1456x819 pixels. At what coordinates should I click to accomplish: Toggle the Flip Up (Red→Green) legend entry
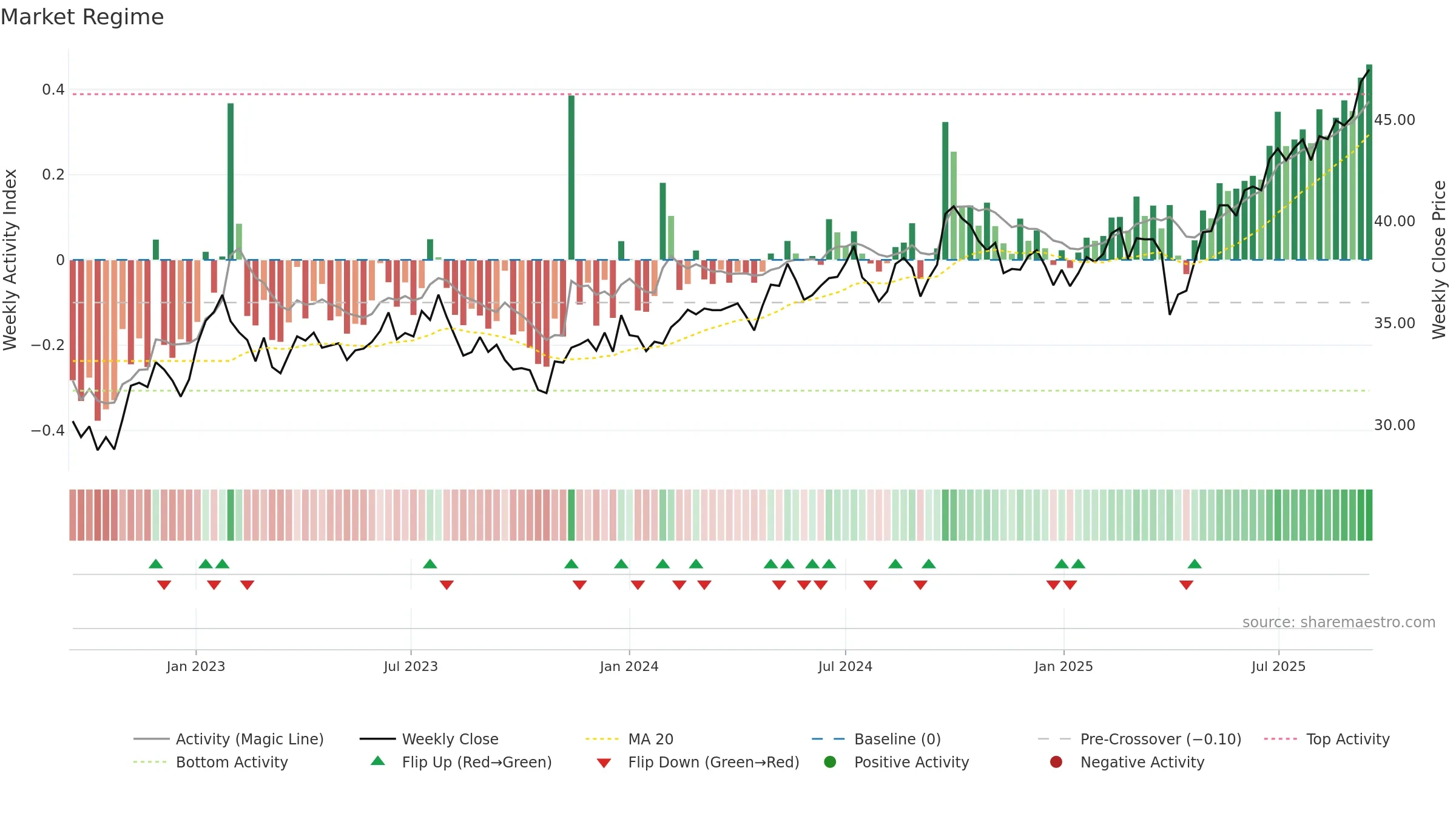[x=461, y=762]
